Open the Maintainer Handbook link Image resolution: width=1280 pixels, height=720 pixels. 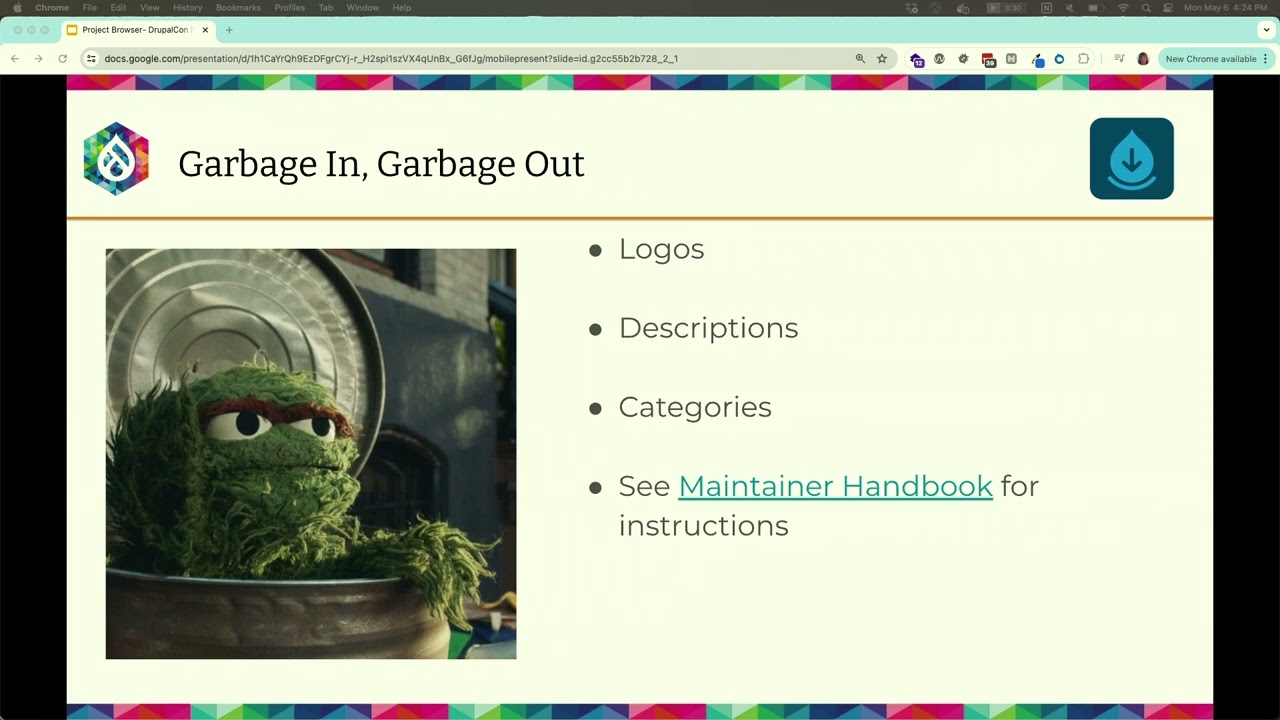click(x=835, y=486)
